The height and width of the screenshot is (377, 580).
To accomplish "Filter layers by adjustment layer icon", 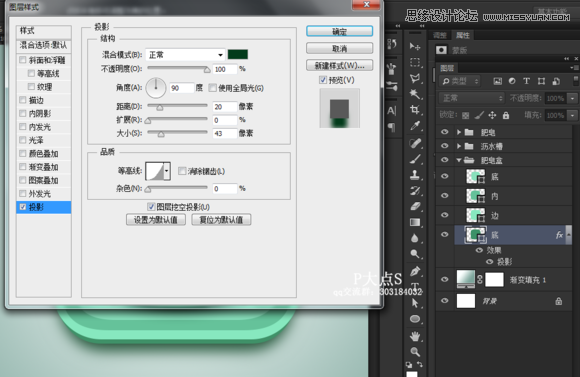I will (x=512, y=81).
